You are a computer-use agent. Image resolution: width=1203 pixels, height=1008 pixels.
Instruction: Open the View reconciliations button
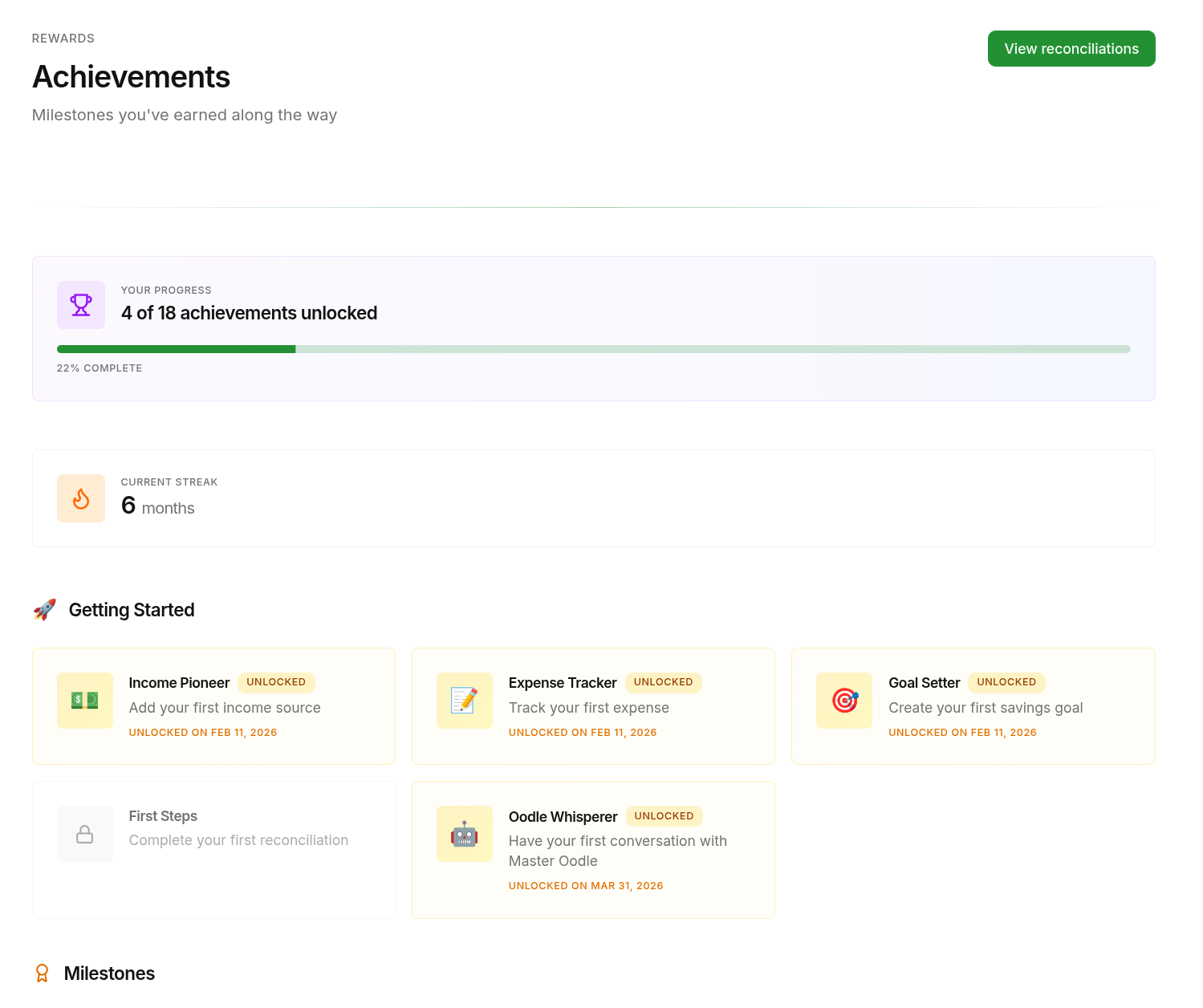coord(1071,48)
